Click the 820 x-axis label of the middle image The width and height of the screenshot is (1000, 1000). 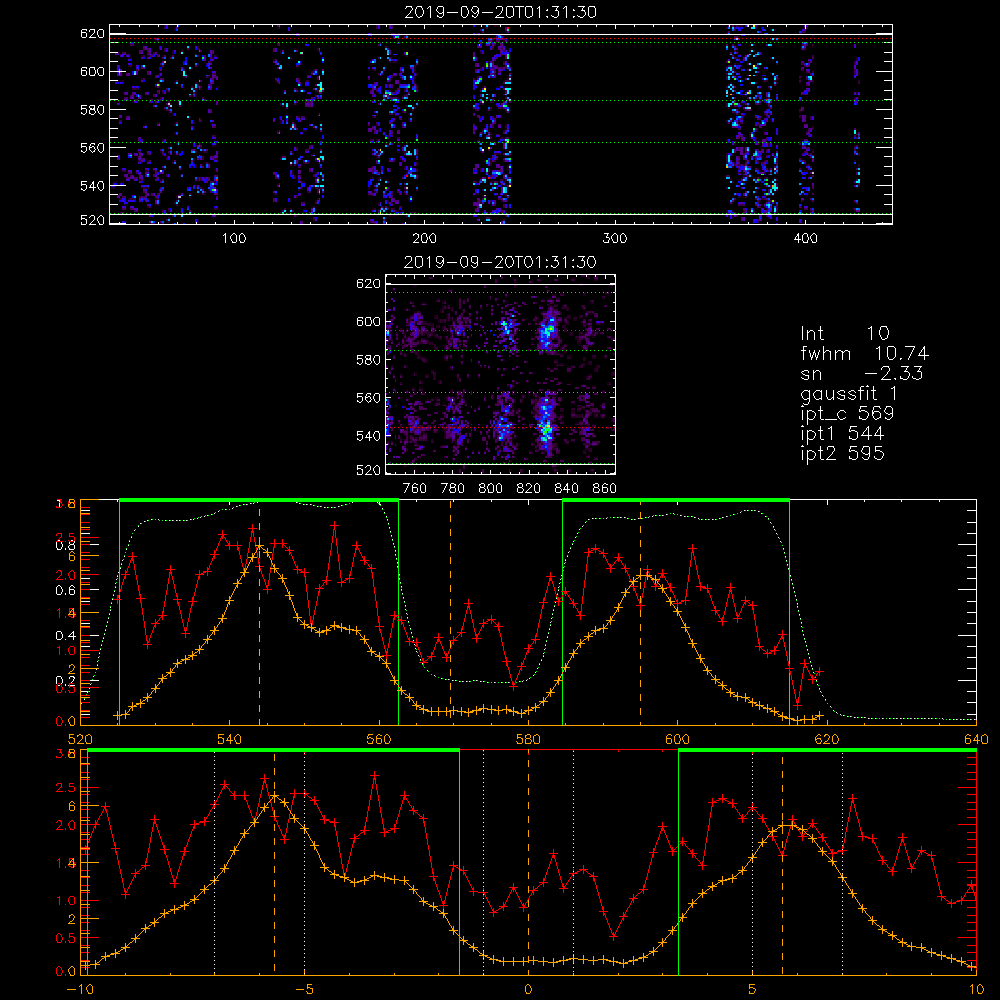click(529, 489)
